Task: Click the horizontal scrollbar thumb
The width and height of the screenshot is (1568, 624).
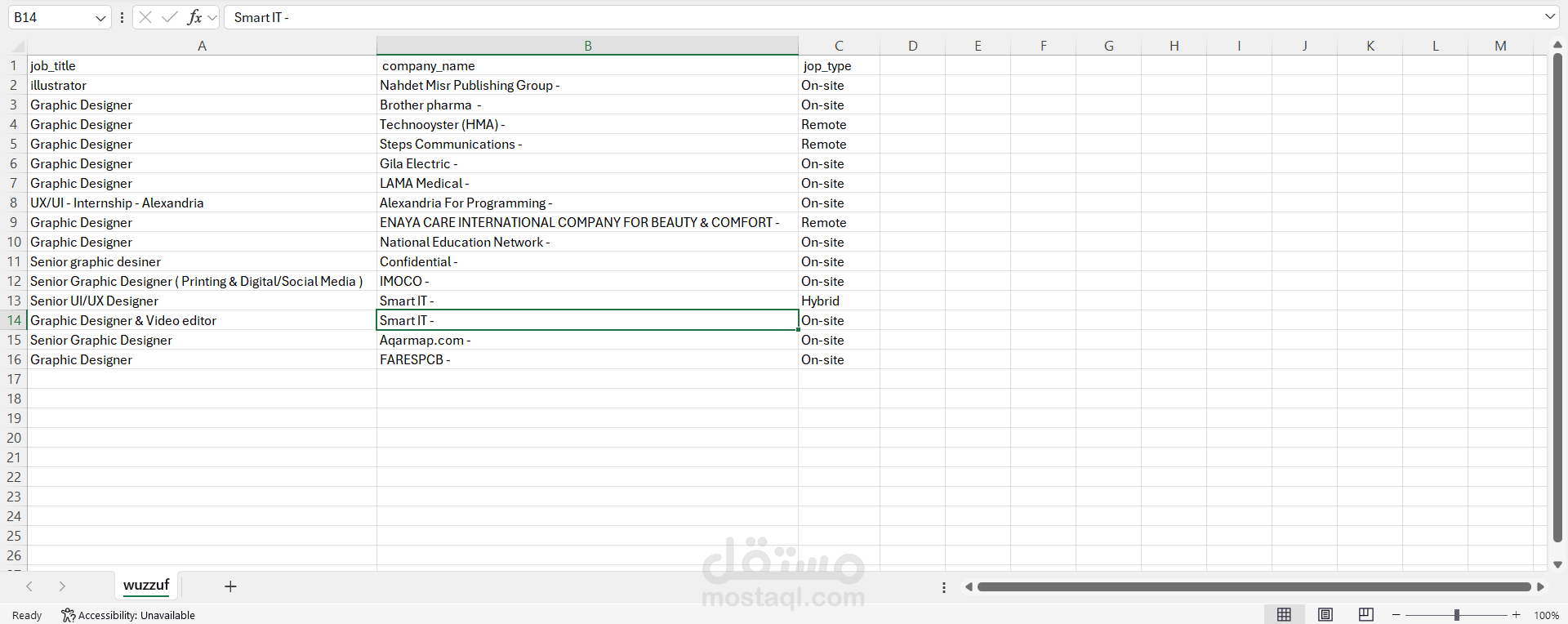Action: point(1254,587)
